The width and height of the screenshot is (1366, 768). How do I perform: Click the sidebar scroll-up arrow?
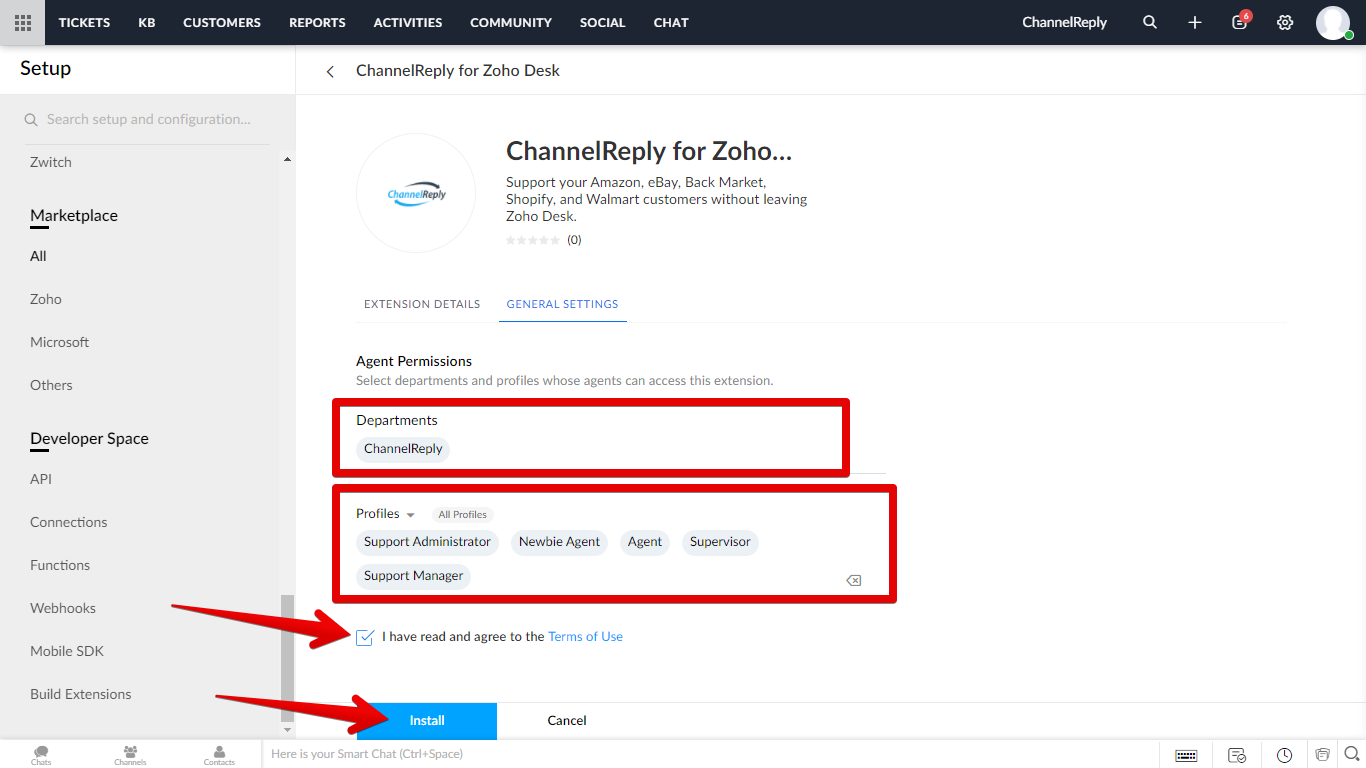coord(288,160)
